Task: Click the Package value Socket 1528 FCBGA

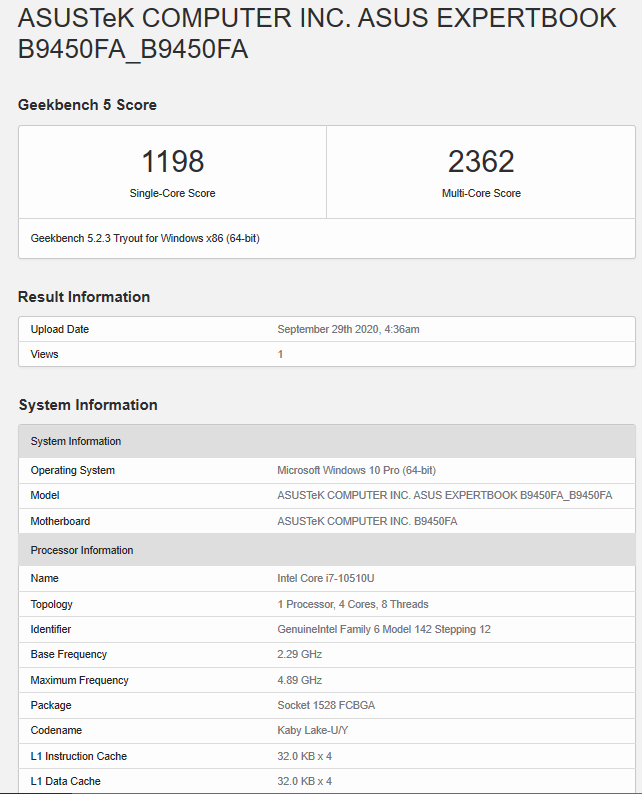Action: click(x=326, y=705)
